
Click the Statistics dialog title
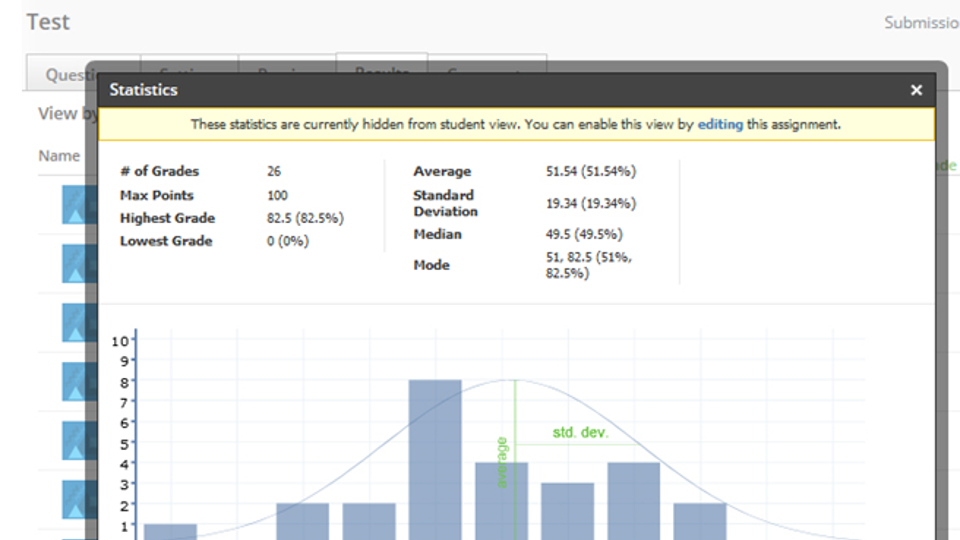143,90
